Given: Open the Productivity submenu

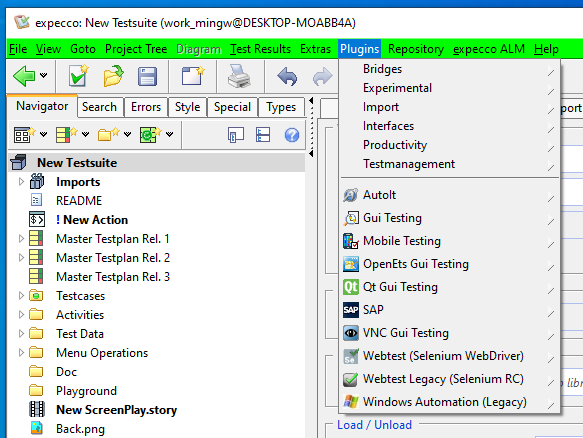Looking at the screenshot, I should point(449,145).
